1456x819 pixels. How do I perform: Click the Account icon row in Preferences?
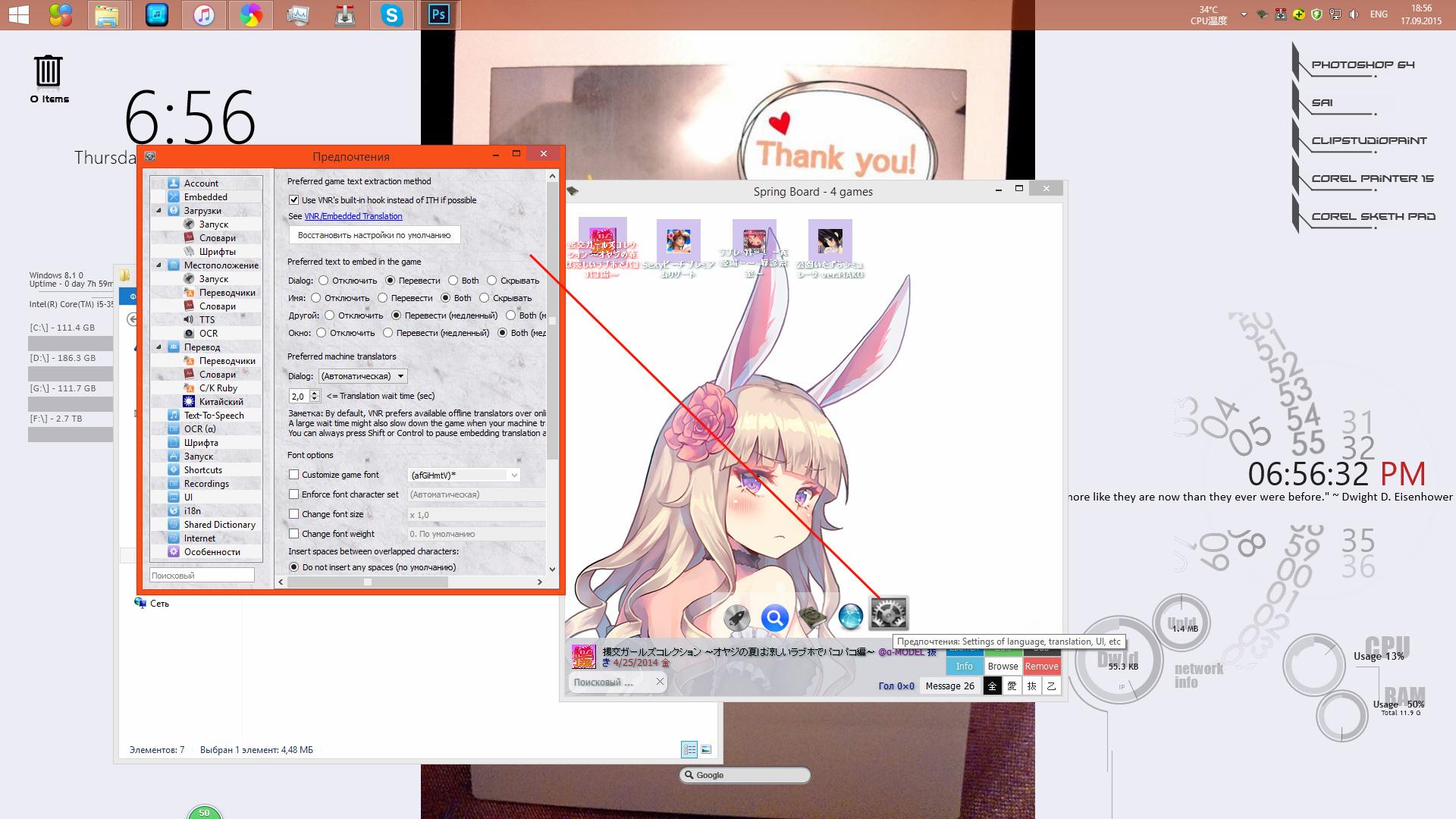pyautogui.click(x=206, y=183)
